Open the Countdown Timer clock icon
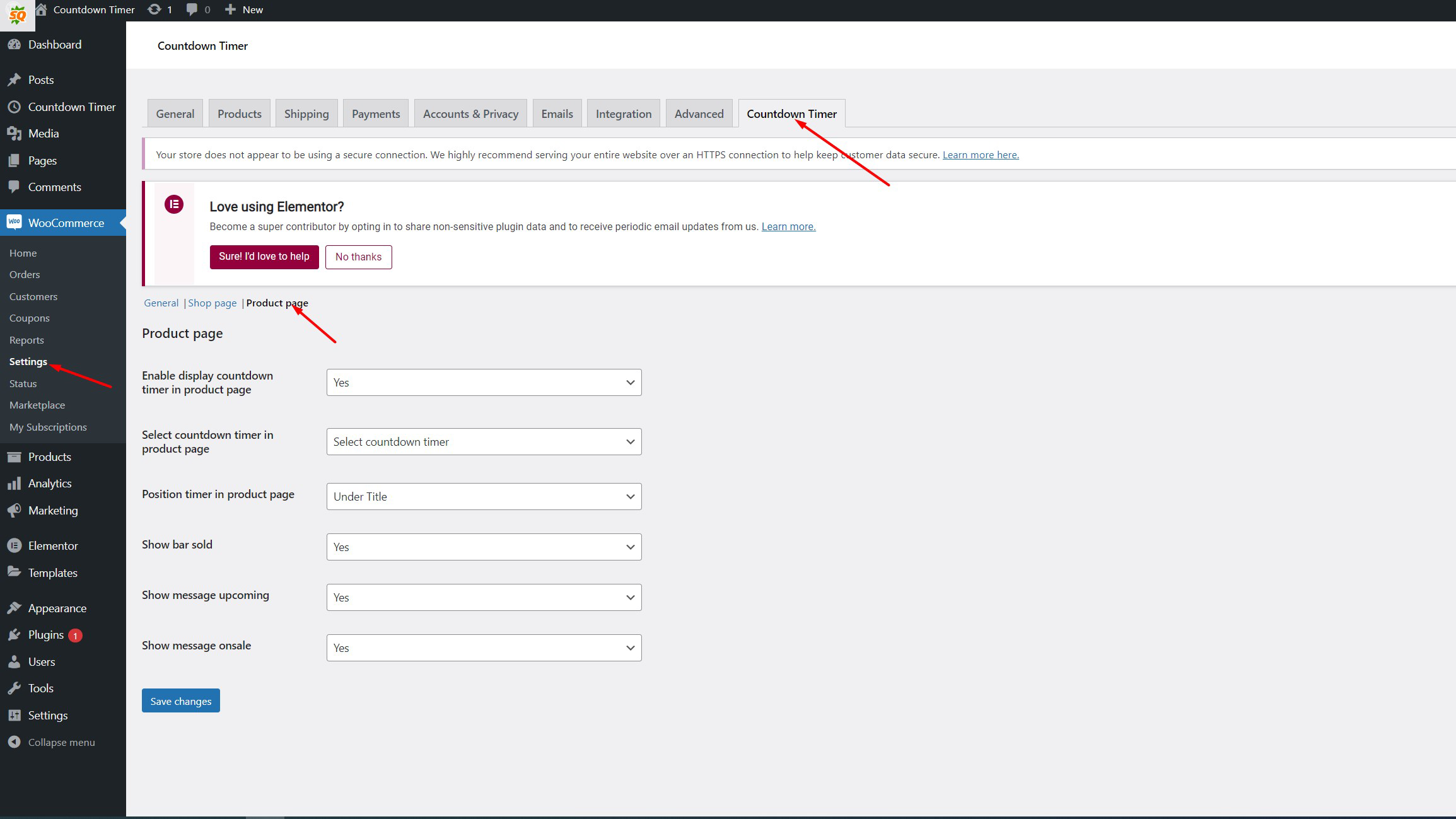This screenshot has width=1456, height=819. (14, 107)
